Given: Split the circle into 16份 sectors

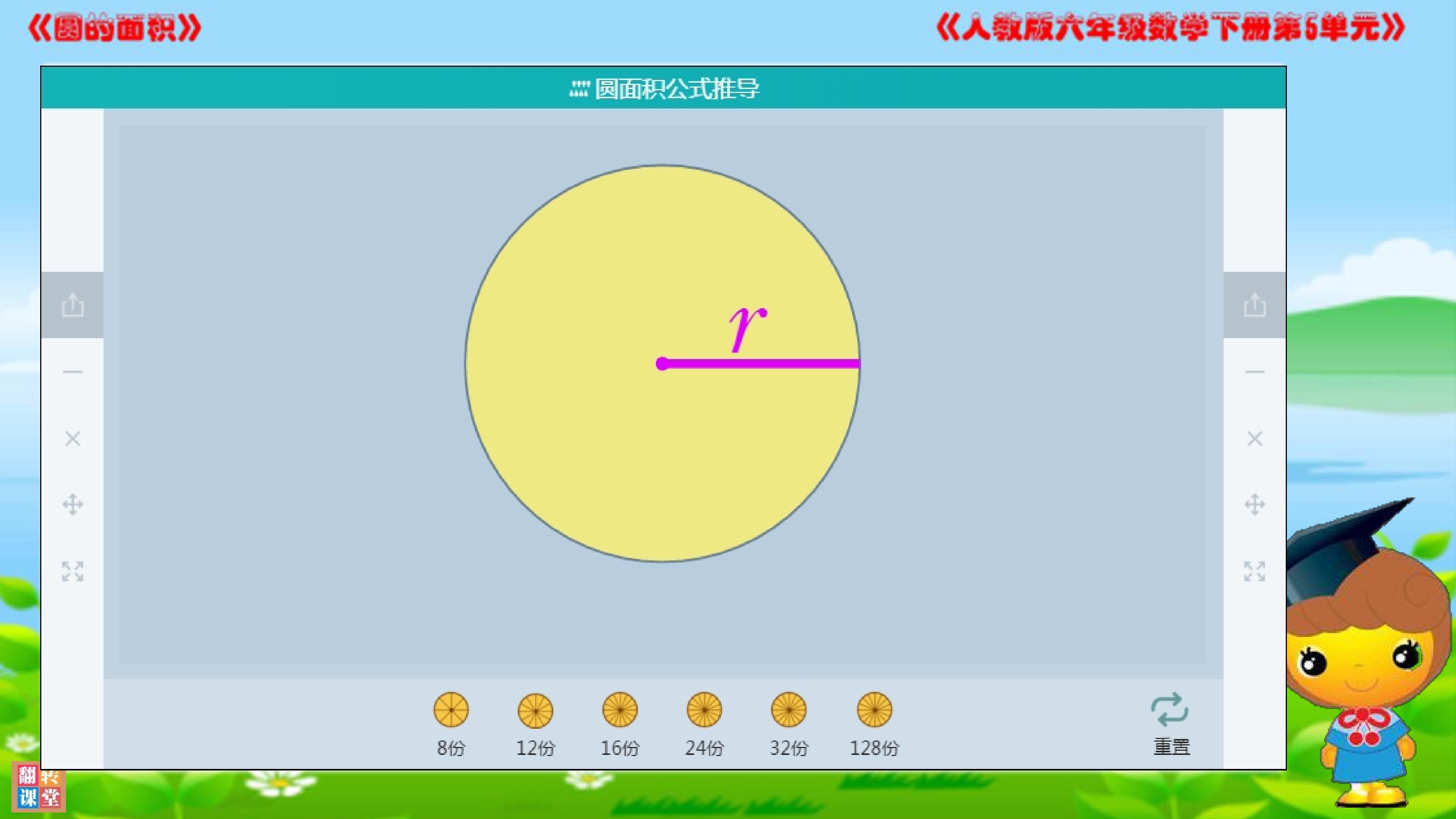Looking at the screenshot, I should coord(620,724).
